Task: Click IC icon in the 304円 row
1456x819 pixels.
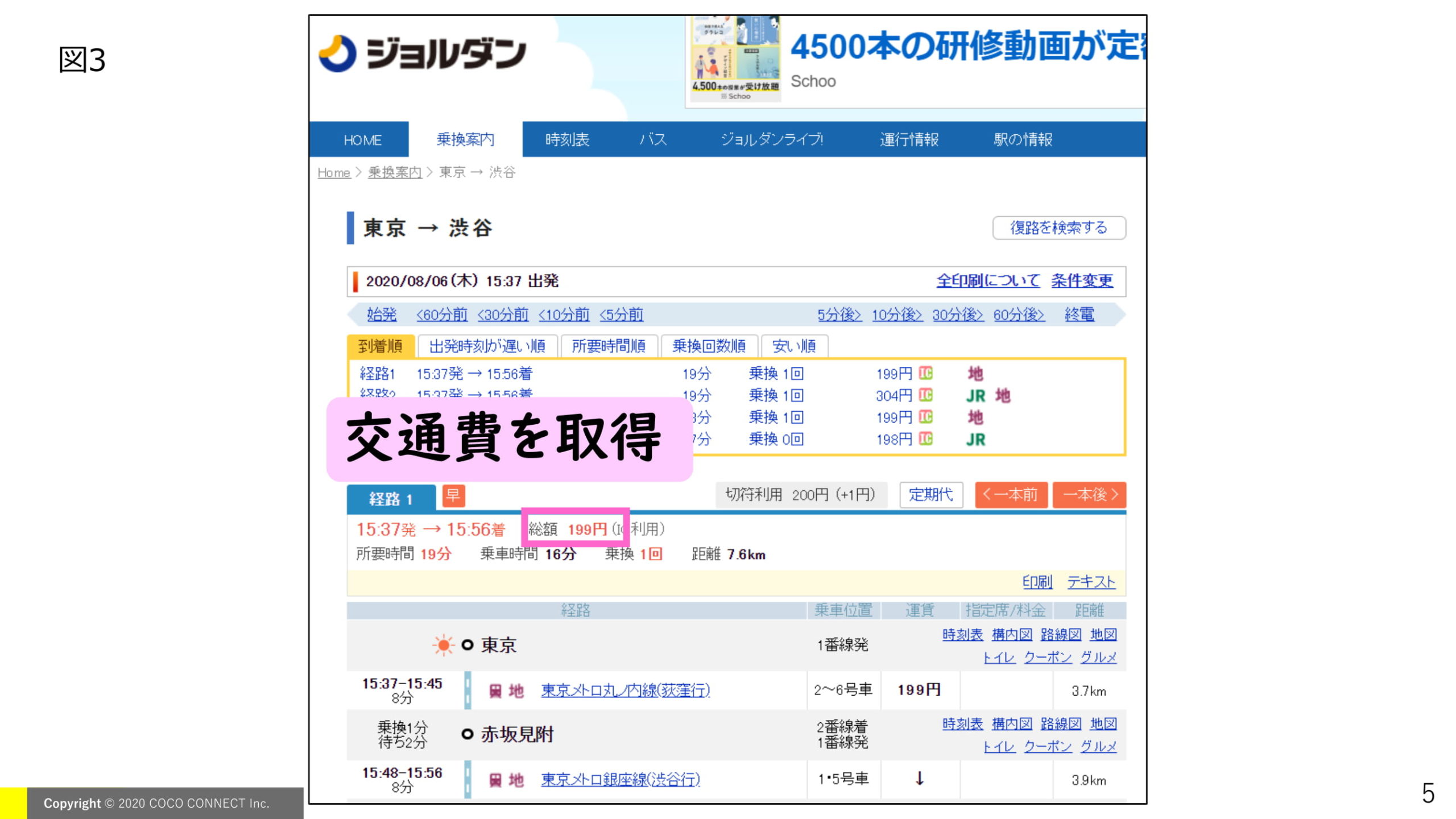Action: [926, 395]
